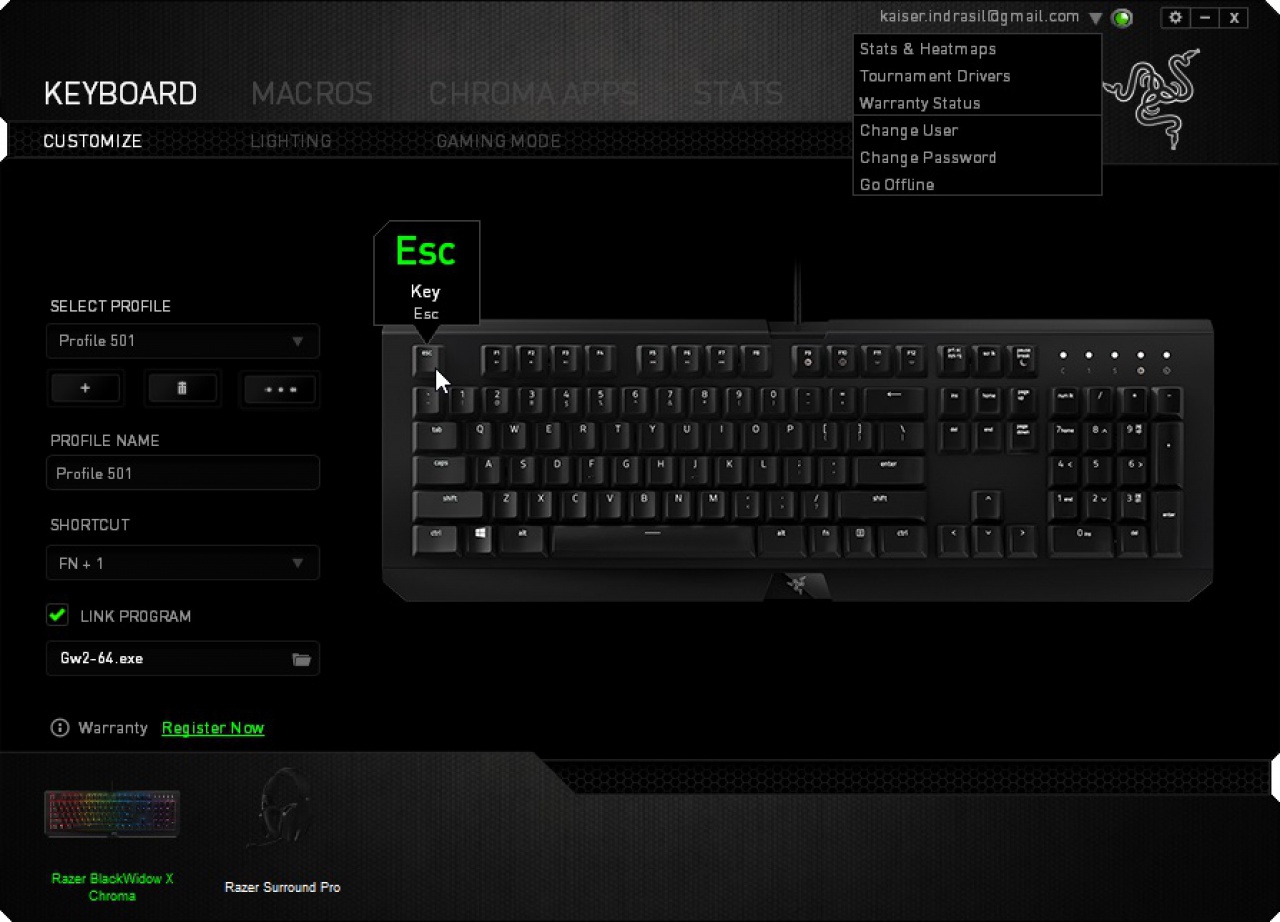
Task: Click the Razer logo on the keyboard image
Action: pyautogui.click(x=797, y=584)
